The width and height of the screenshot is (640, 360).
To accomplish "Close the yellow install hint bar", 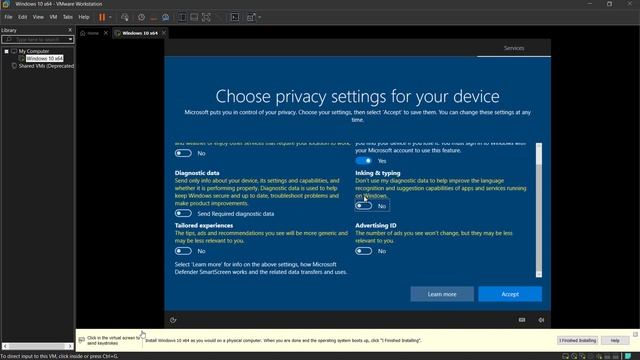I will tap(635, 335).
